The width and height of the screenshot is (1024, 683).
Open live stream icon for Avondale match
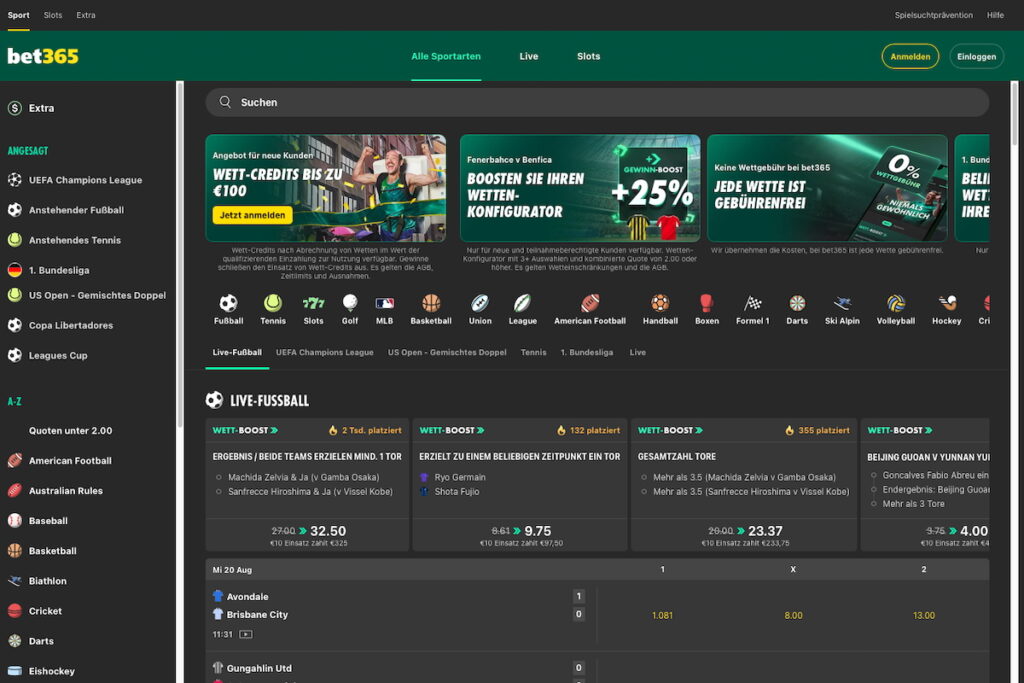tap(246, 634)
